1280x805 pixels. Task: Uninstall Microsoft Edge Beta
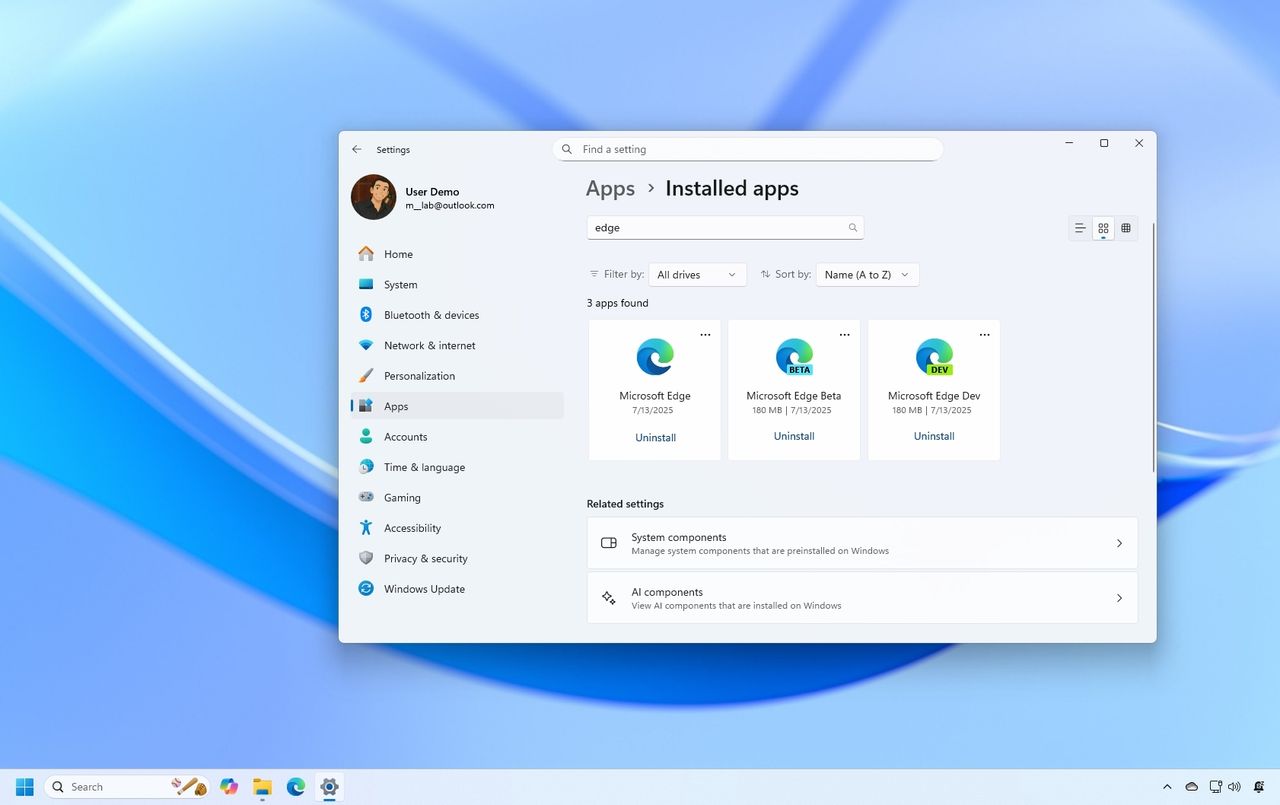pos(794,436)
